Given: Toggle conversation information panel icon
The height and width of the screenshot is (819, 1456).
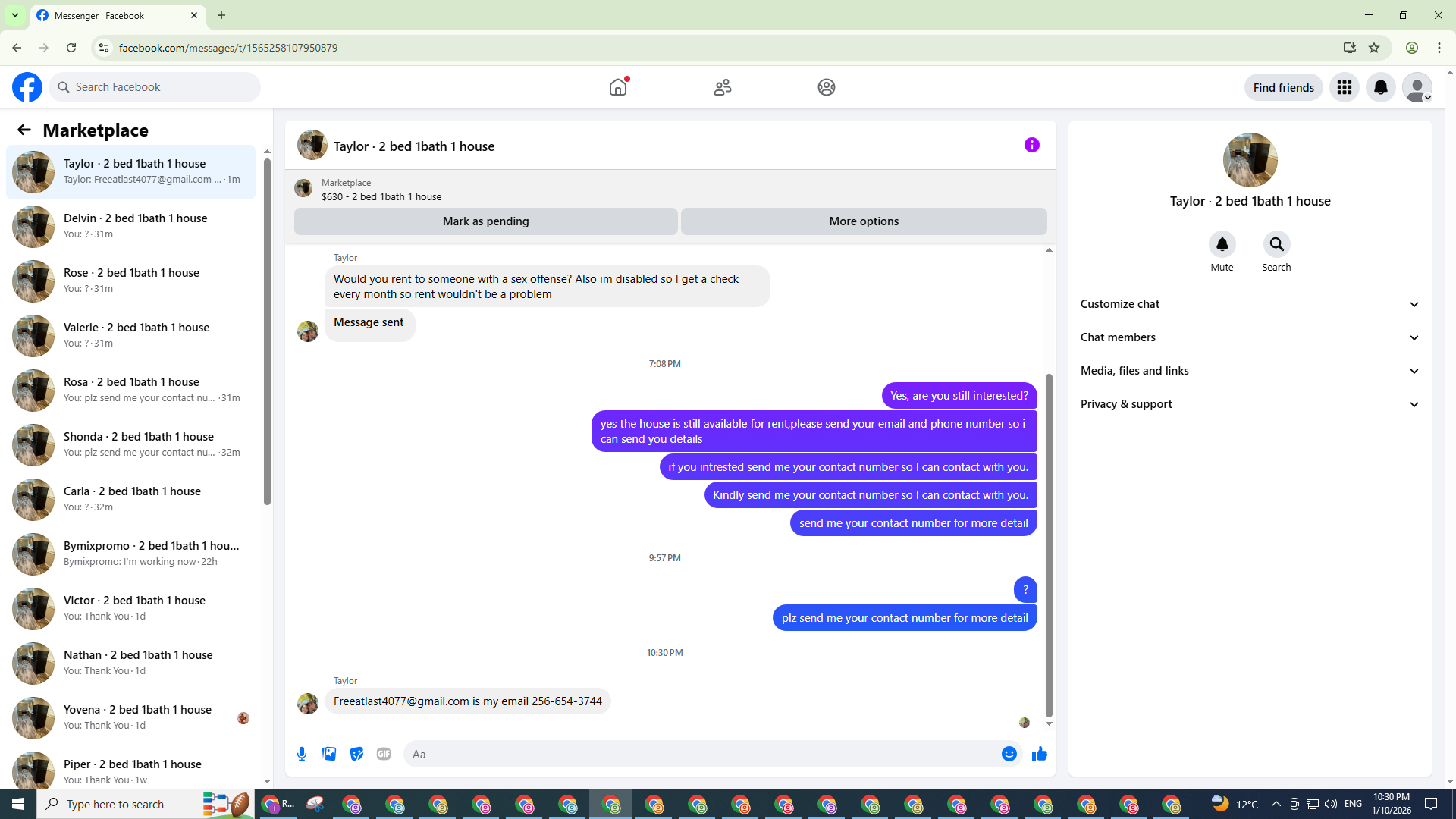Looking at the screenshot, I should pyautogui.click(x=1031, y=145).
